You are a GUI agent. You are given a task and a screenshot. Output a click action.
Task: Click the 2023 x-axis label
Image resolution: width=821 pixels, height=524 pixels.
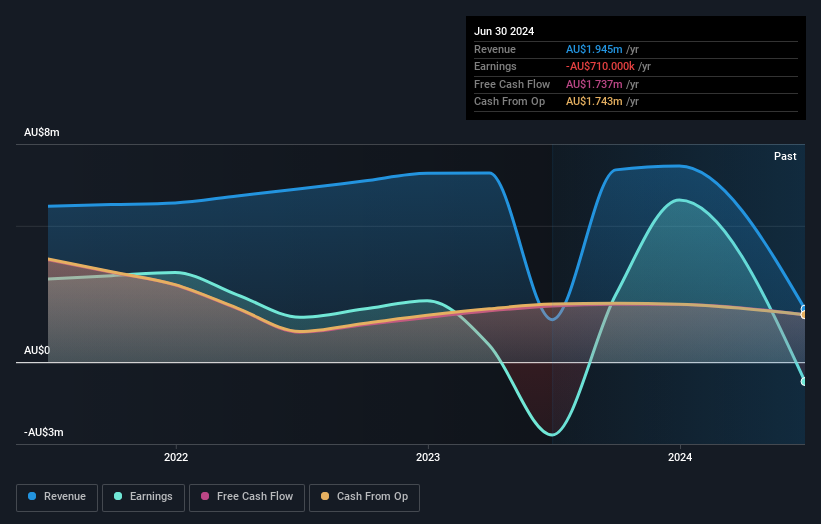428,458
